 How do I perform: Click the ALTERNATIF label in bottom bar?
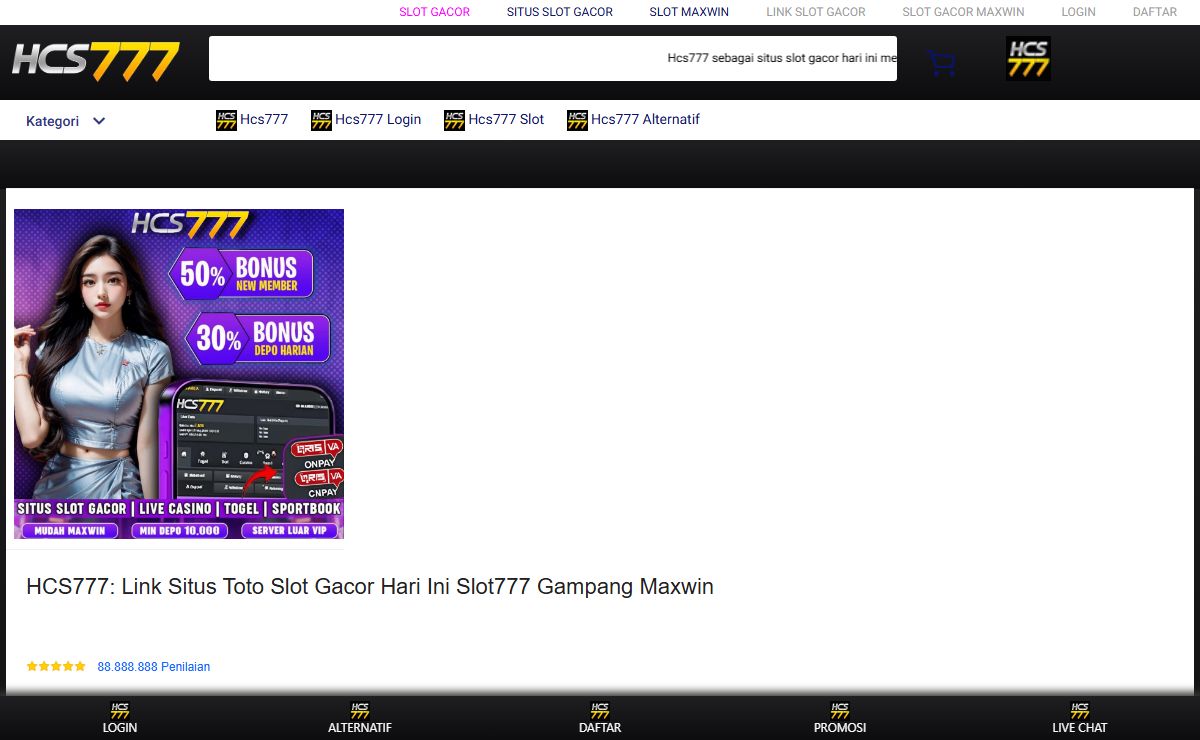coord(360,728)
